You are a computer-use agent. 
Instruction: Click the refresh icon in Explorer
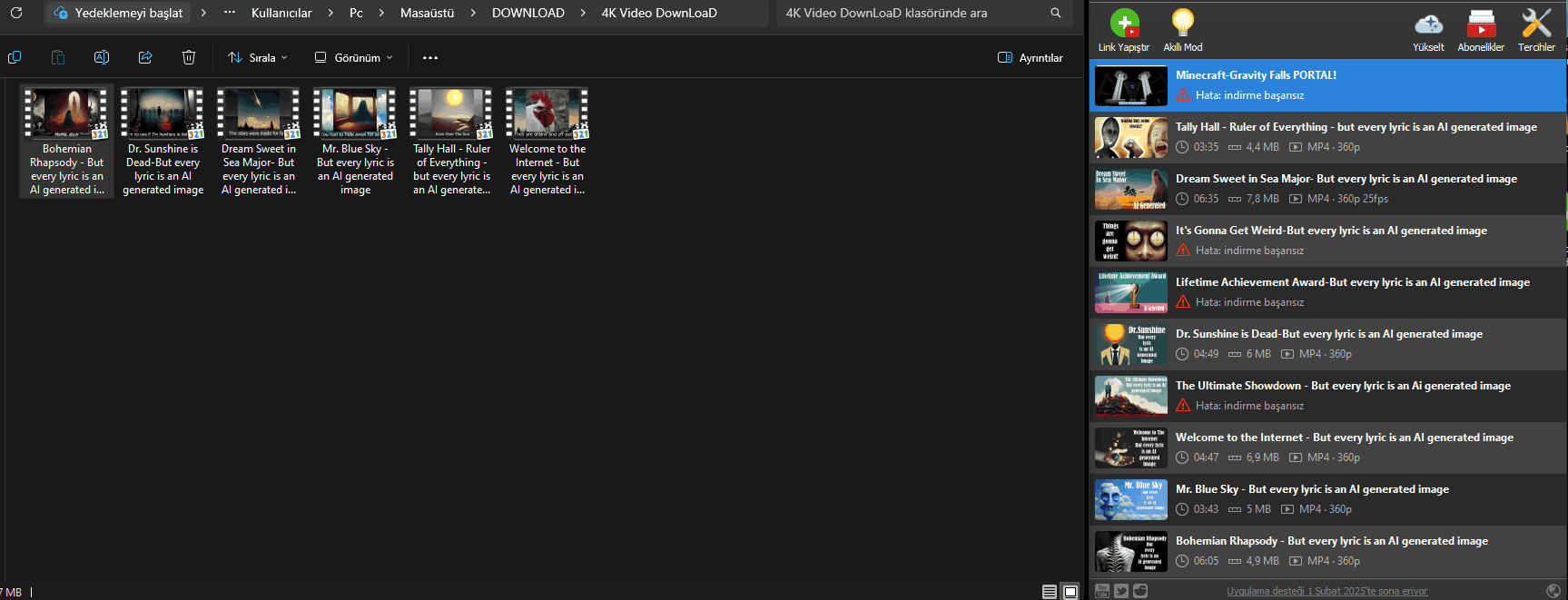click(x=16, y=13)
